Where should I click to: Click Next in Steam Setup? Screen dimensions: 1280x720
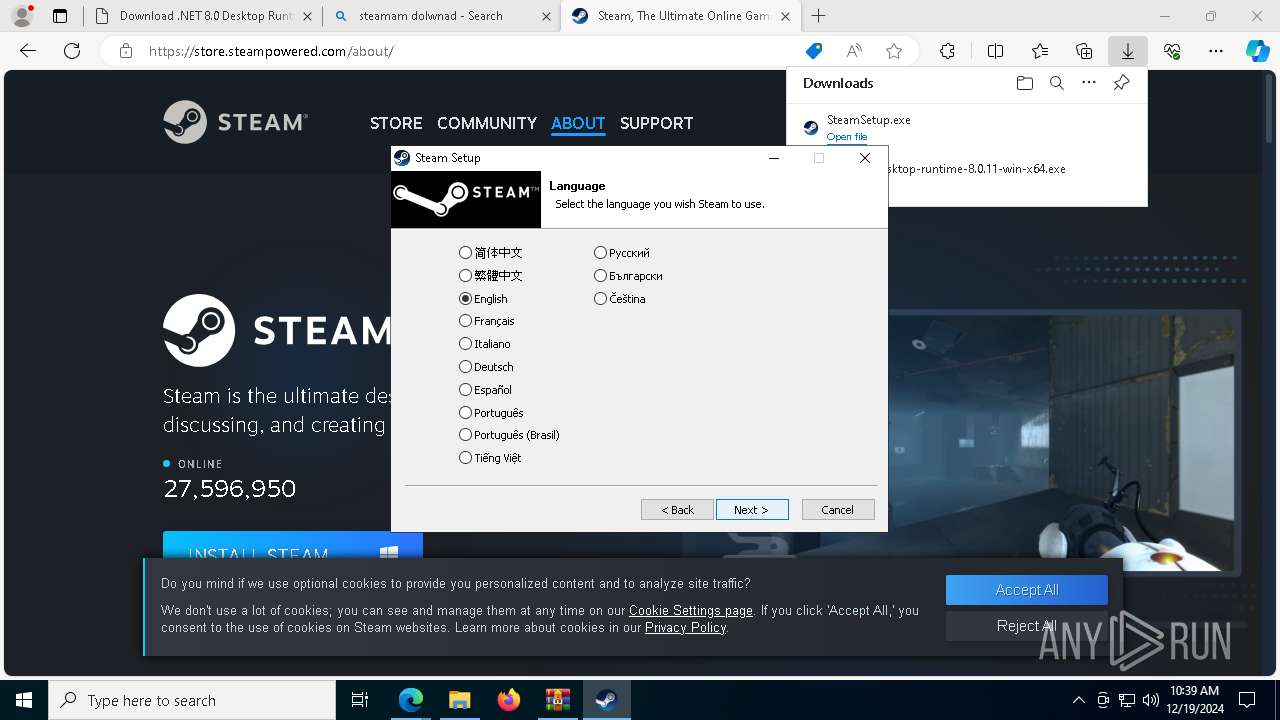click(752, 510)
